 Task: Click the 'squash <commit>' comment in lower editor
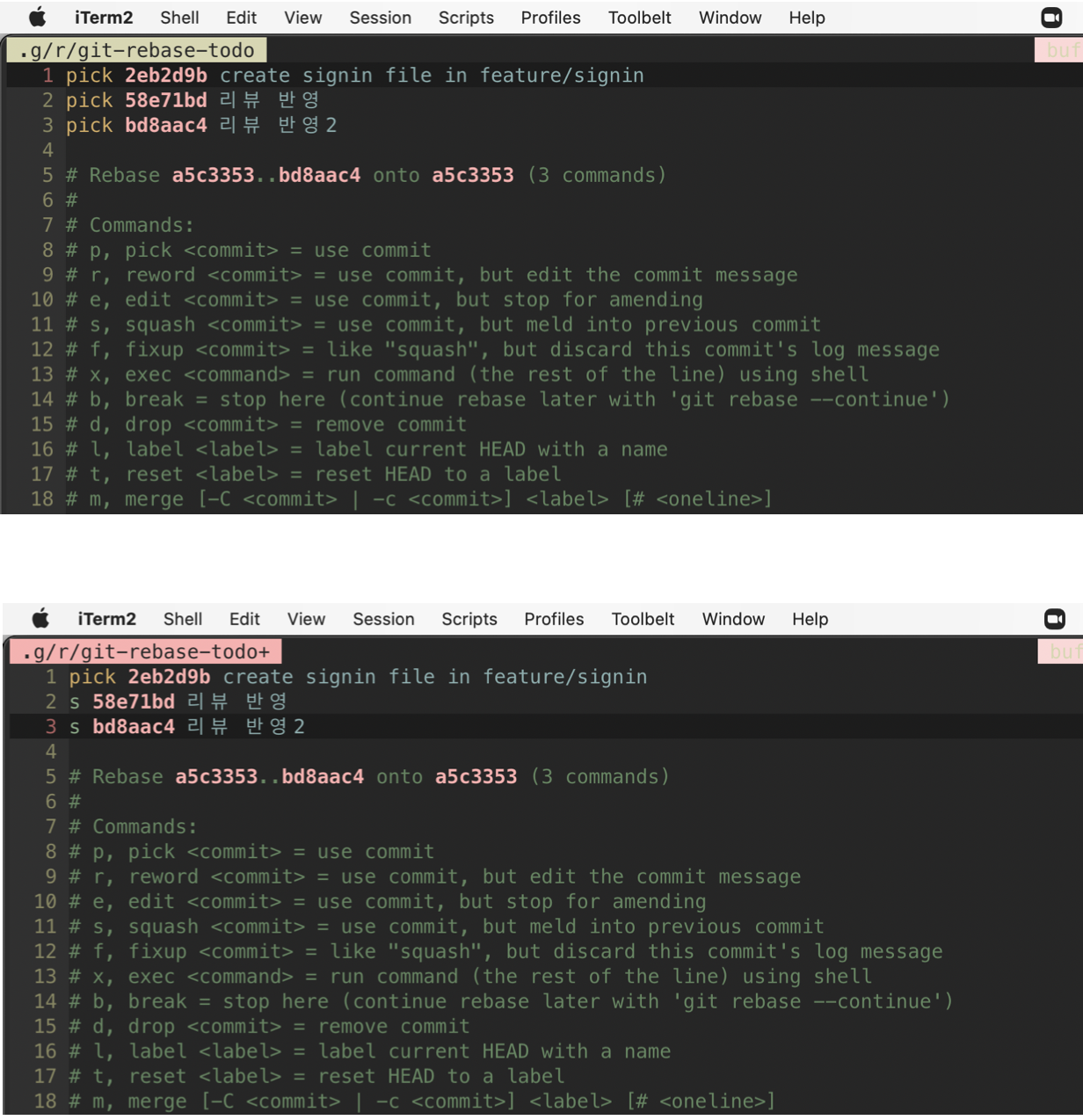(x=447, y=927)
